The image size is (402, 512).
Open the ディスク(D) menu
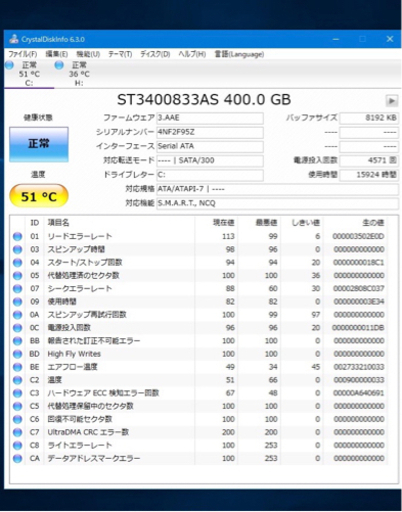(155, 54)
